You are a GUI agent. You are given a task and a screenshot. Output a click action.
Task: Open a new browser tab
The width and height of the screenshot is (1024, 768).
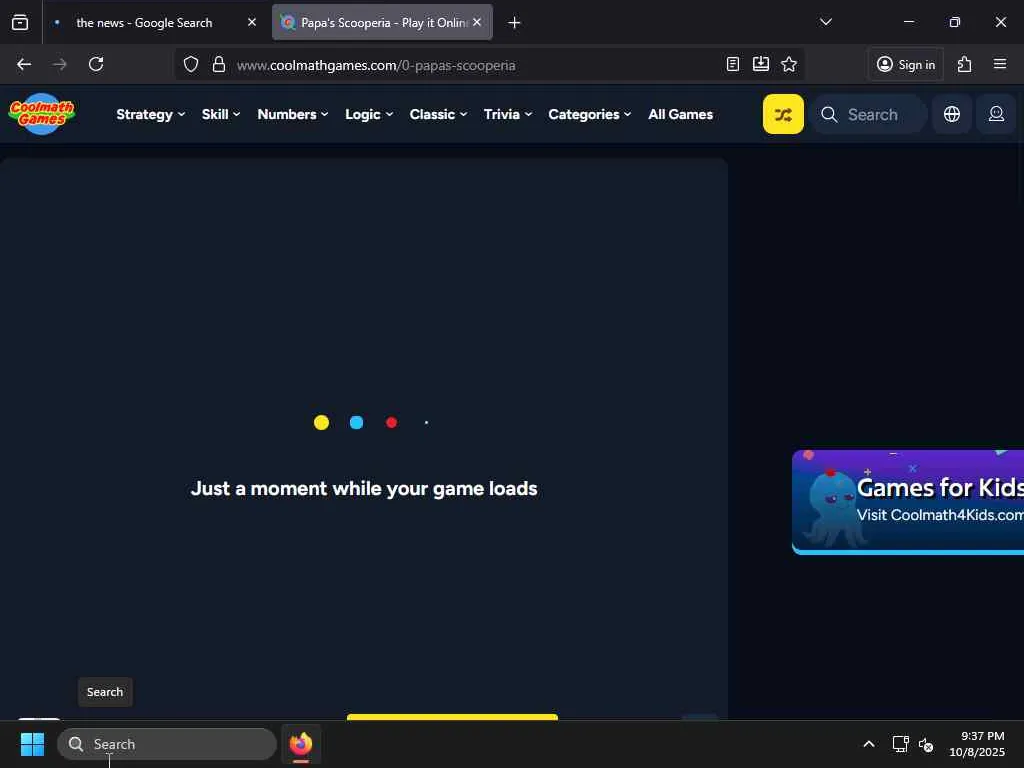[x=514, y=23]
